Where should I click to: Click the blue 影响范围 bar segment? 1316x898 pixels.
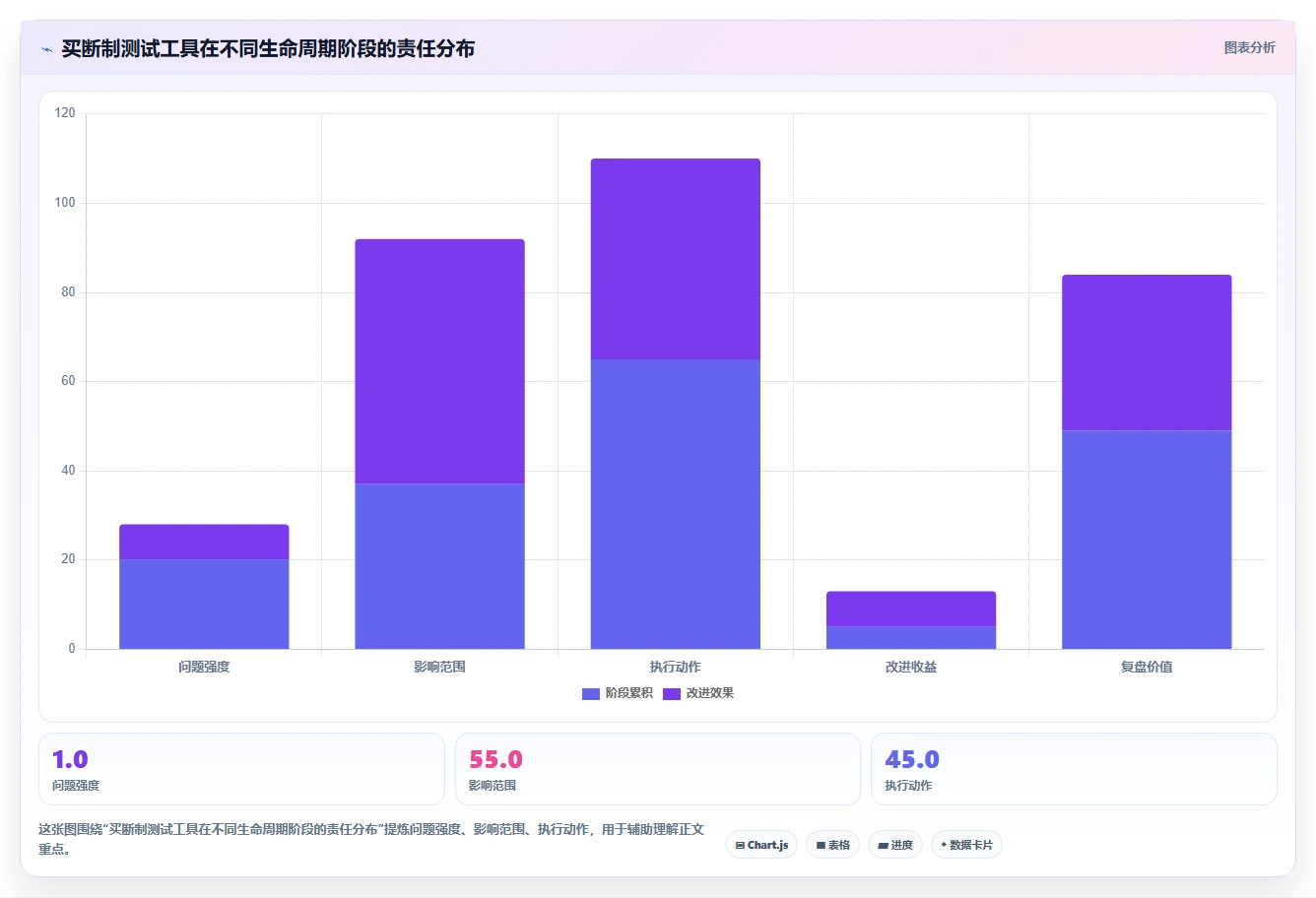click(439, 566)
